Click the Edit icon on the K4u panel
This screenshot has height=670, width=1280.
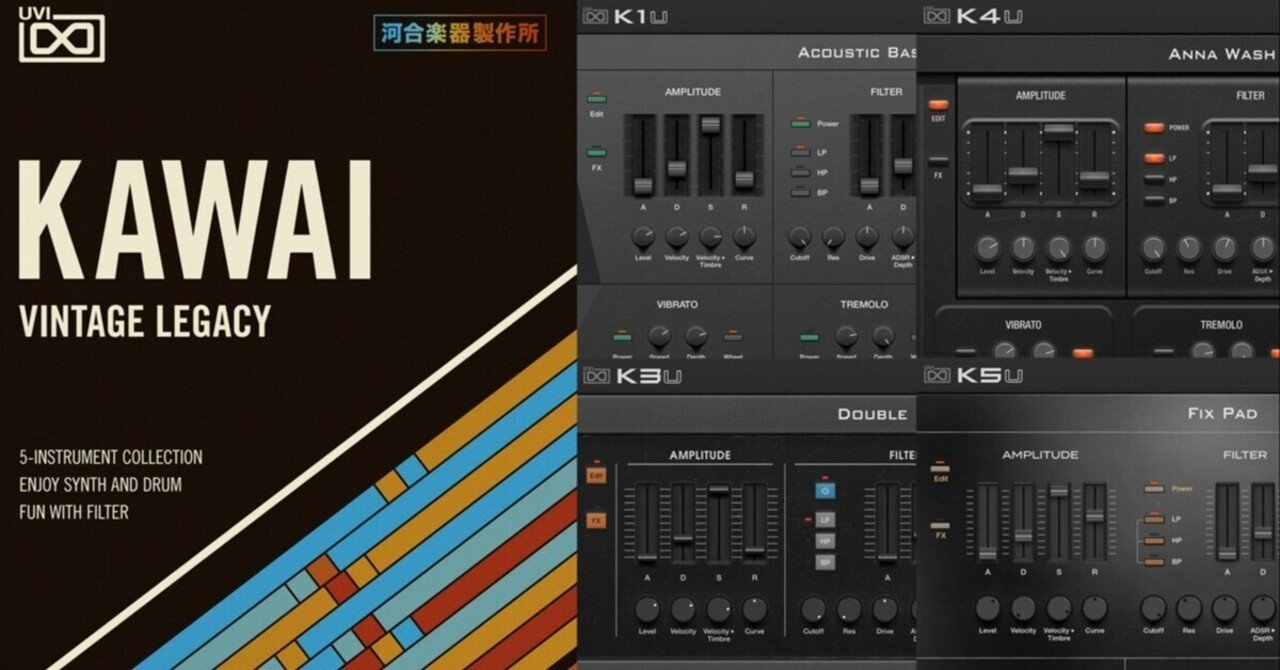(937, 103)
